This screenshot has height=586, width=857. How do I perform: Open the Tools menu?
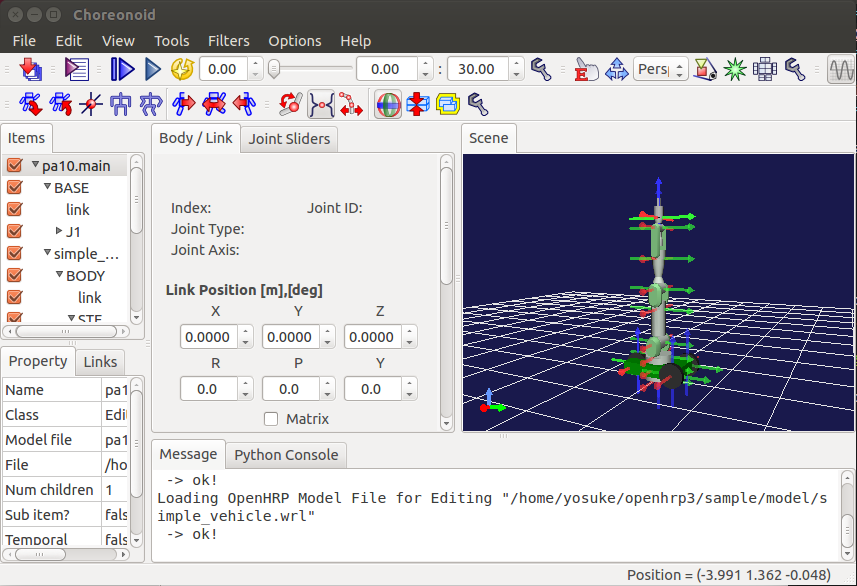172,41
